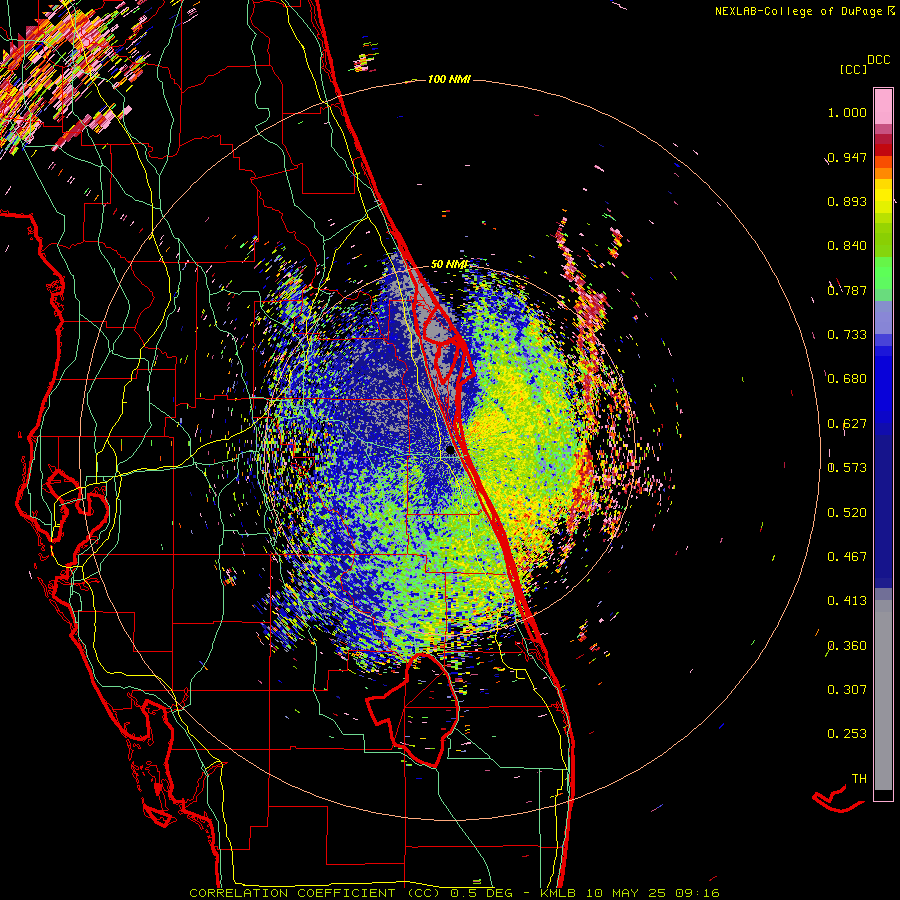Pick the periwinkle band on color bar
The height and width of the screenshot is (900, 900).
click(x=883, y=317)
